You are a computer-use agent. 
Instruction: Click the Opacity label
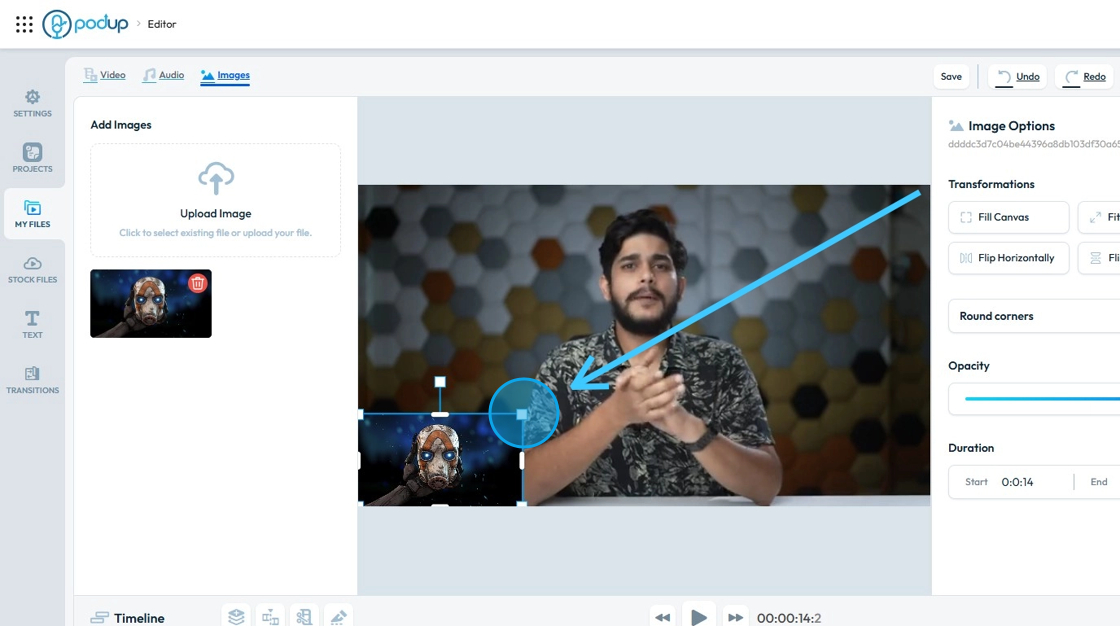click(969, 366)
